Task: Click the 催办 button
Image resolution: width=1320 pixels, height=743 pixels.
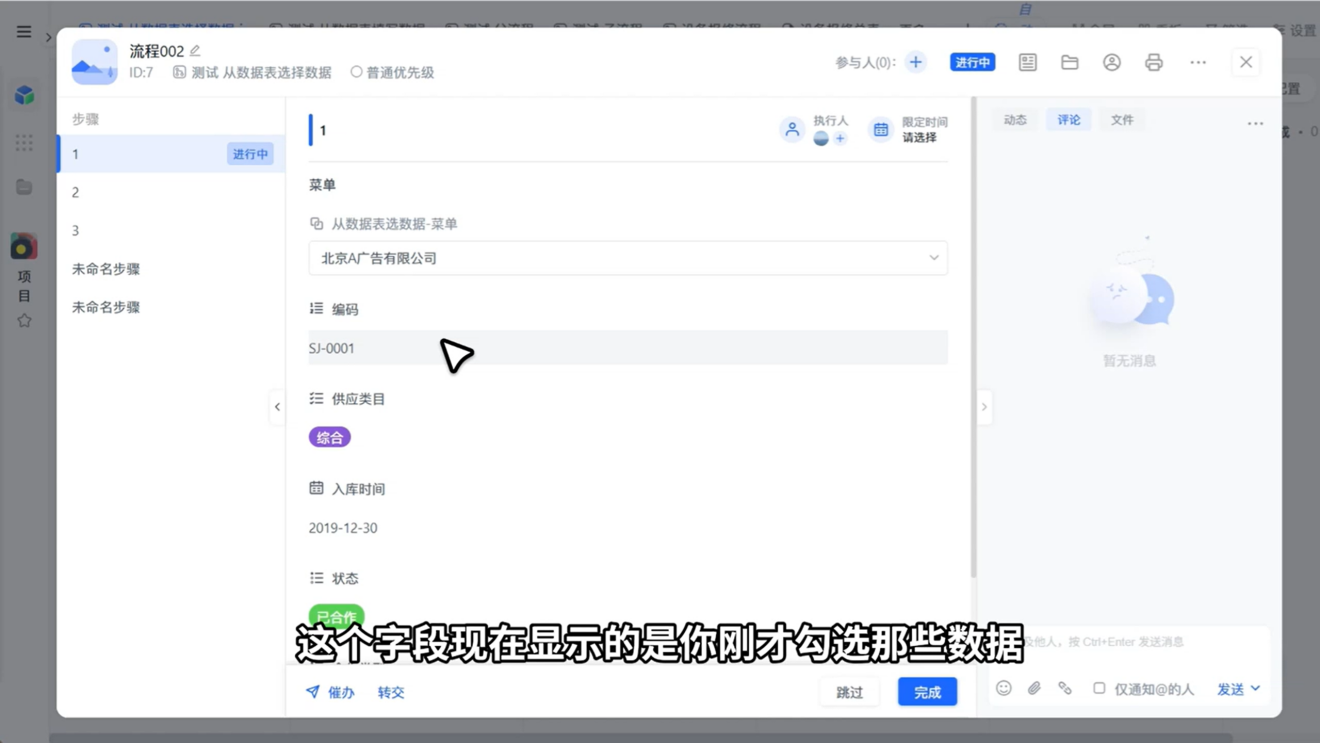Action: 330,692
